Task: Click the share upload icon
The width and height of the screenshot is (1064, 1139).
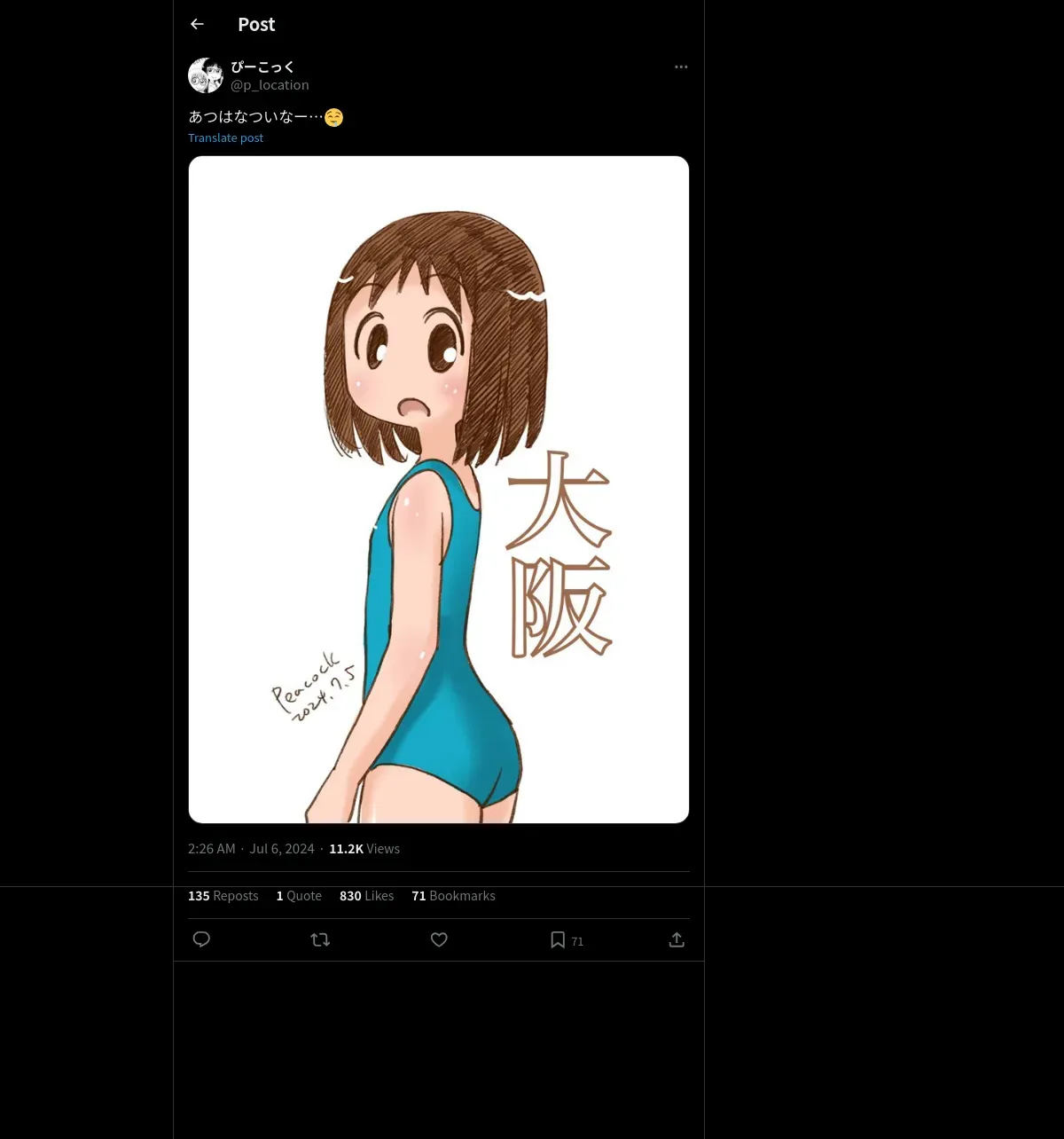Action: click(x=677, y=939)
